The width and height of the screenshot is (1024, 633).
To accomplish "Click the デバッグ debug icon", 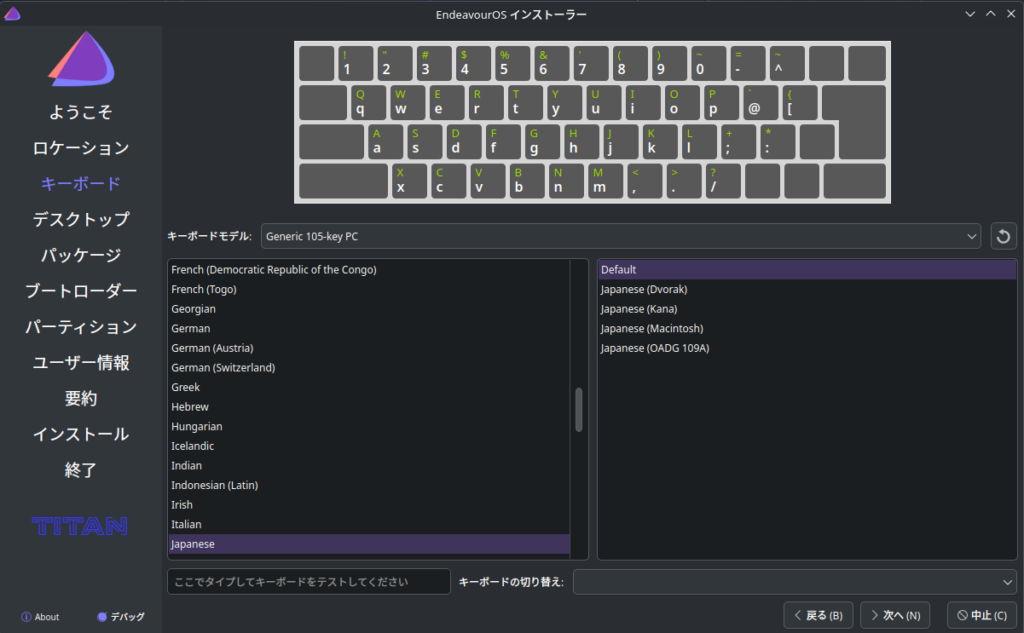I will (x=102, y=617).
